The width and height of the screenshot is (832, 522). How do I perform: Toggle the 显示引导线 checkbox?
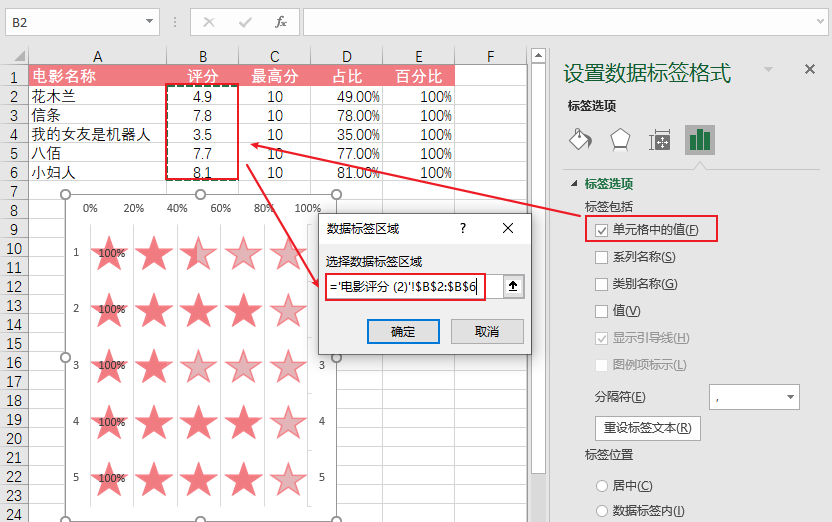tap(601, 338)
